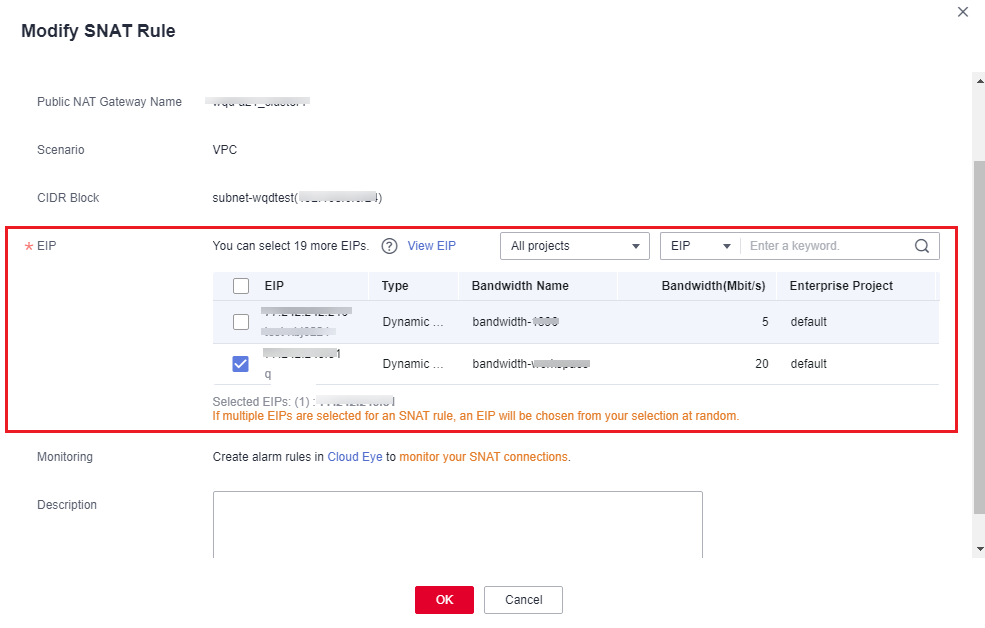This screenshot has height=628, width=985.
Task: Toggle the select-all EIP header checkbox
Action: point(241,286)
